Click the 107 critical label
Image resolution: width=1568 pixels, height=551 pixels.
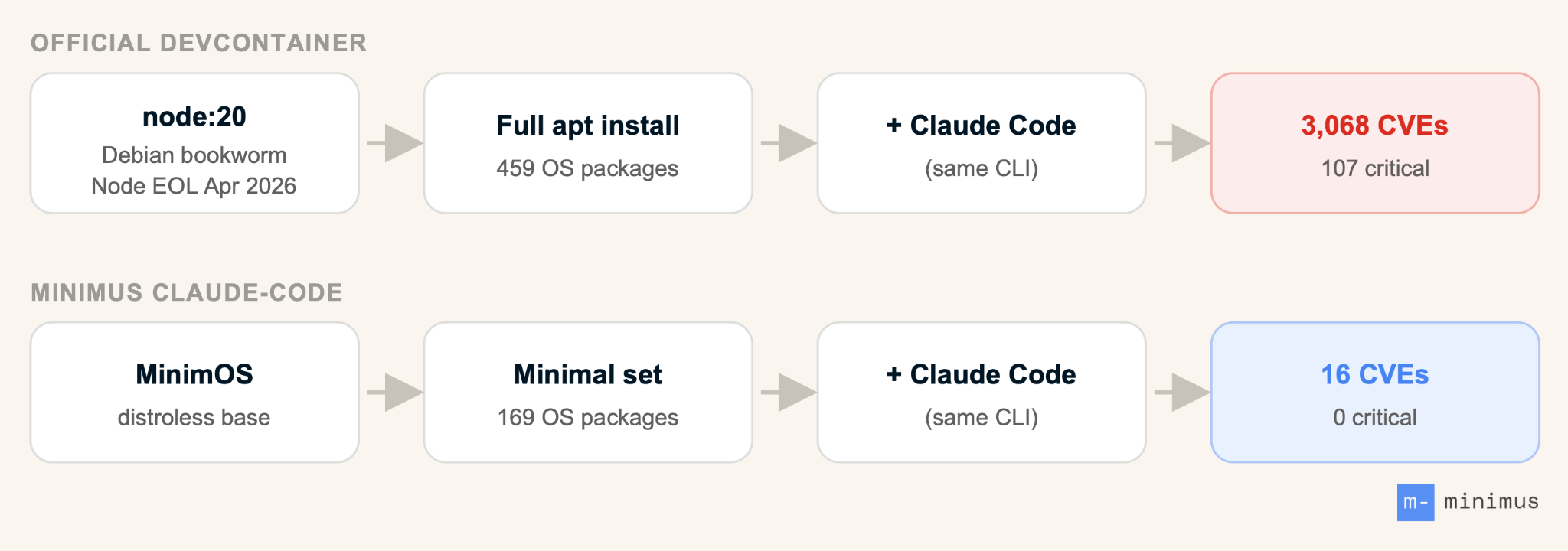coord(1375,168)
